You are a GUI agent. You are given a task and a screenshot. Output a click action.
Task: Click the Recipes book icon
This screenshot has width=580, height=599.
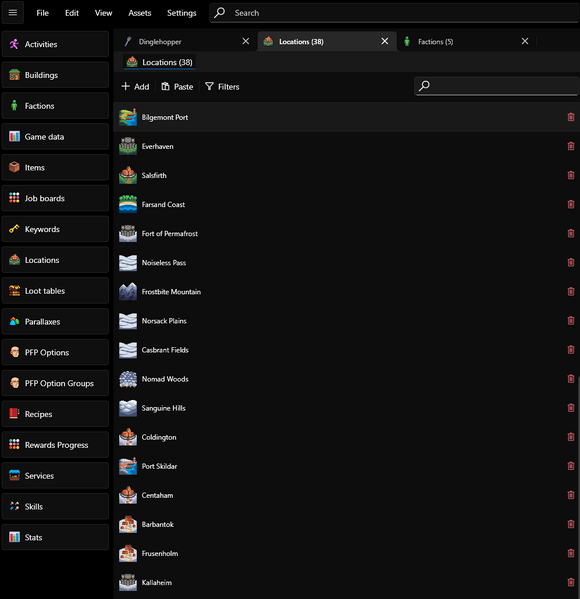pos(15,414)
